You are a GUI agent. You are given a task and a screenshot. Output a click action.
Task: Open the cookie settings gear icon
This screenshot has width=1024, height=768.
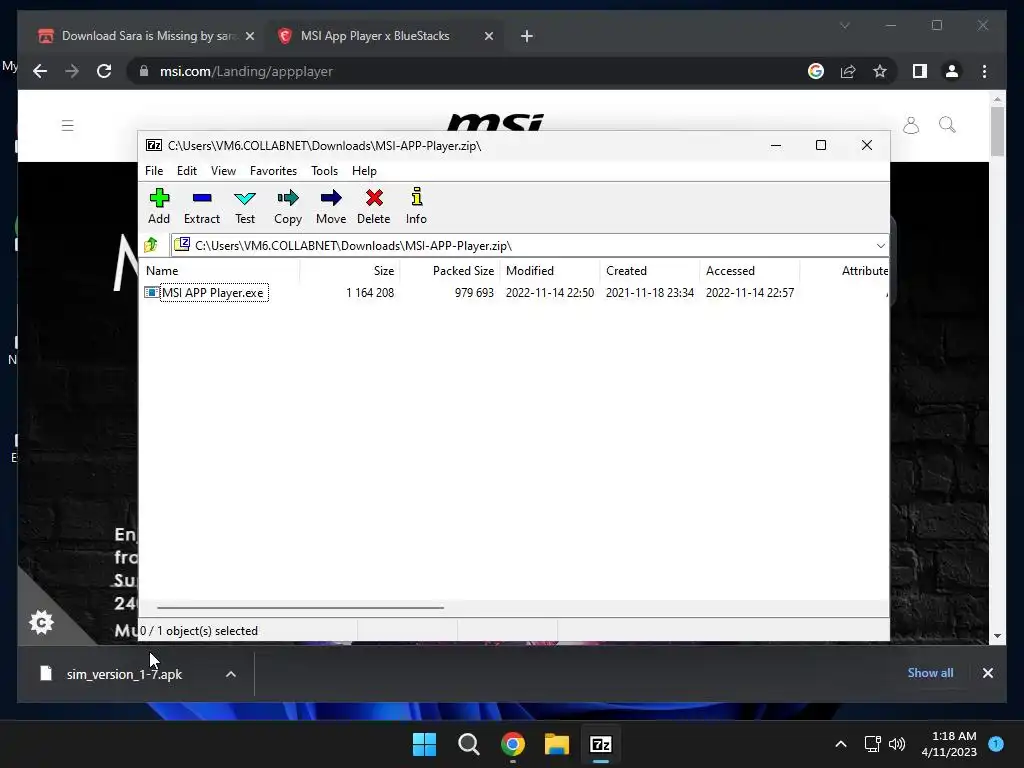click(x=41, y=622)
